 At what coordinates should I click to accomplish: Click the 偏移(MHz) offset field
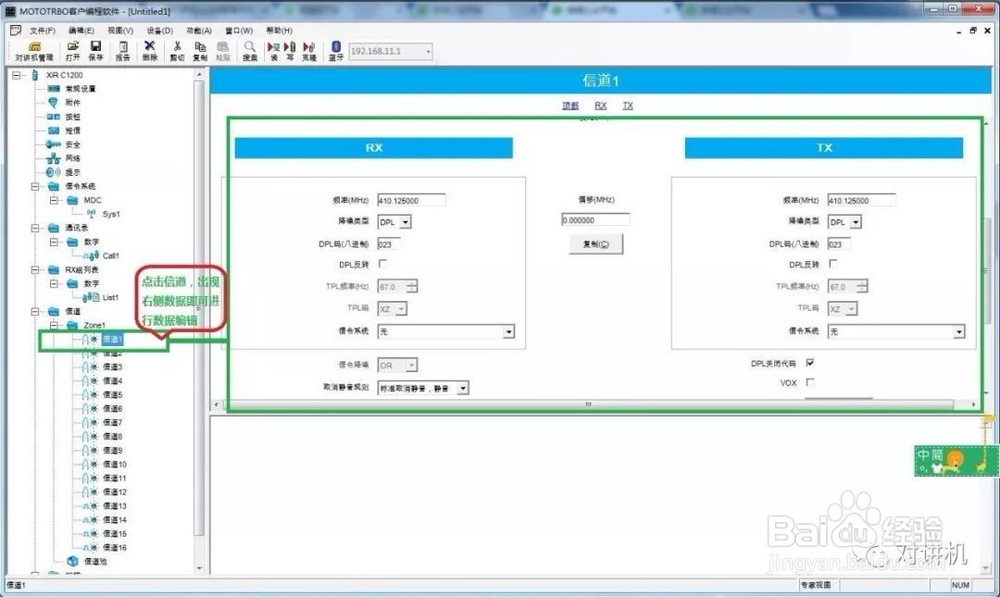click(596, 220)
